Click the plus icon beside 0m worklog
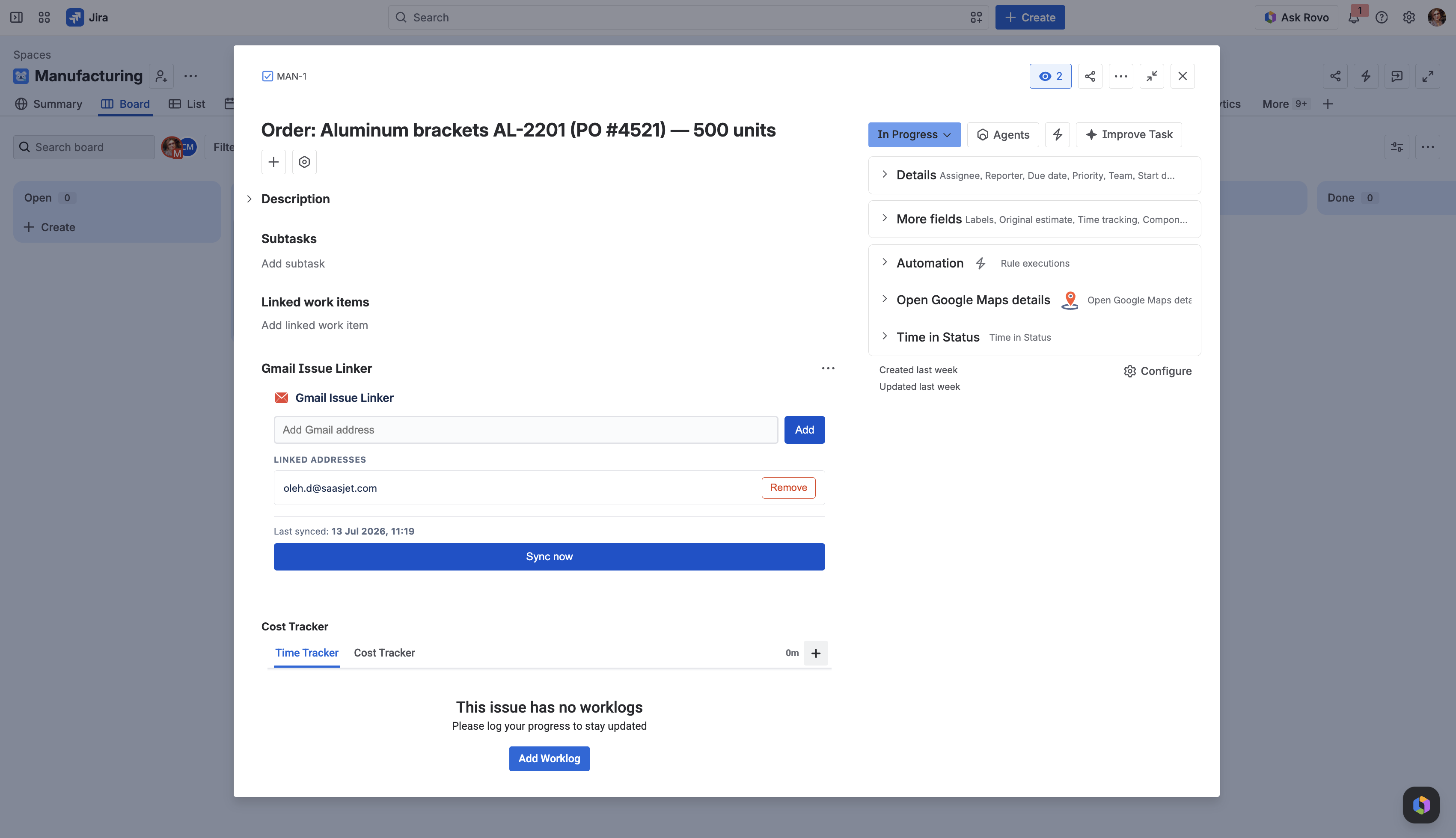This screenshot has width=1456, height=838. point(815,653)
